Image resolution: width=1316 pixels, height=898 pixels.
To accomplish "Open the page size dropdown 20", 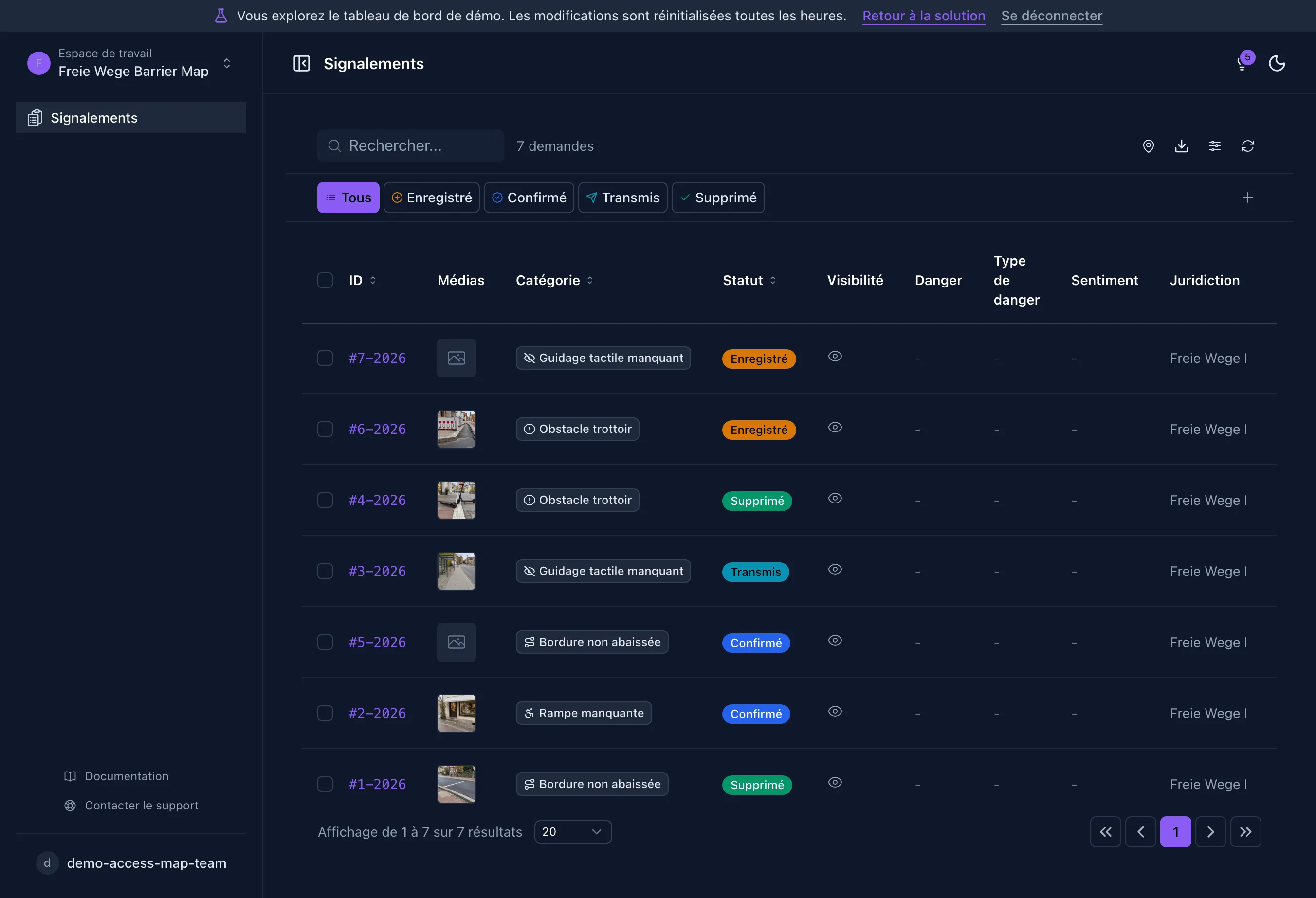I will [x=573, y=832].
